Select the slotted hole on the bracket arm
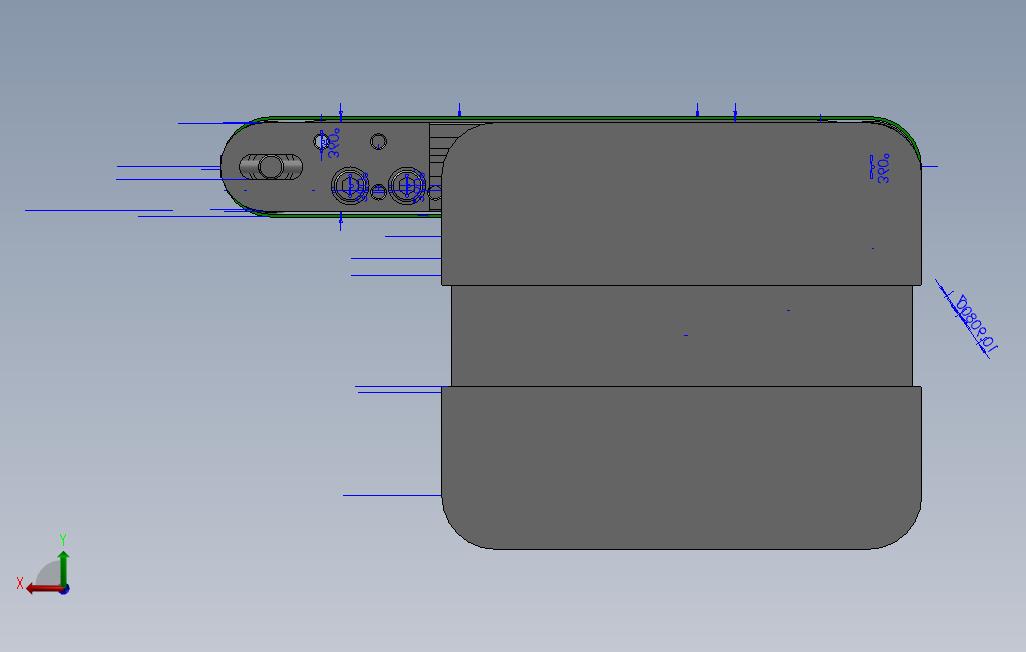The width and height of the screenshot is (1026, 652). [x=271, y=167]
